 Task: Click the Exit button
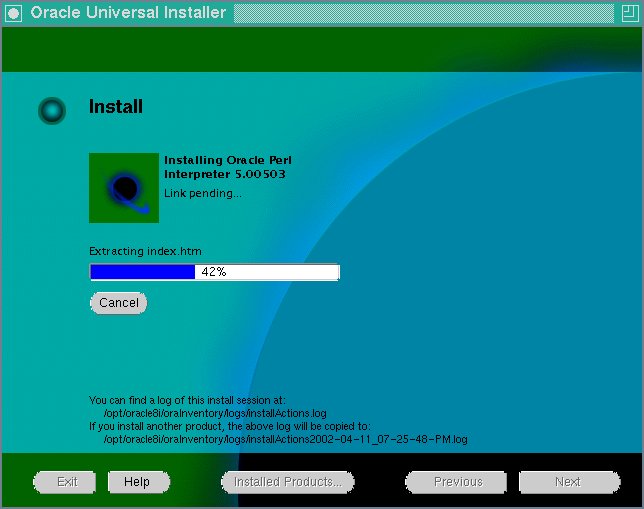[x=64, y=482]
